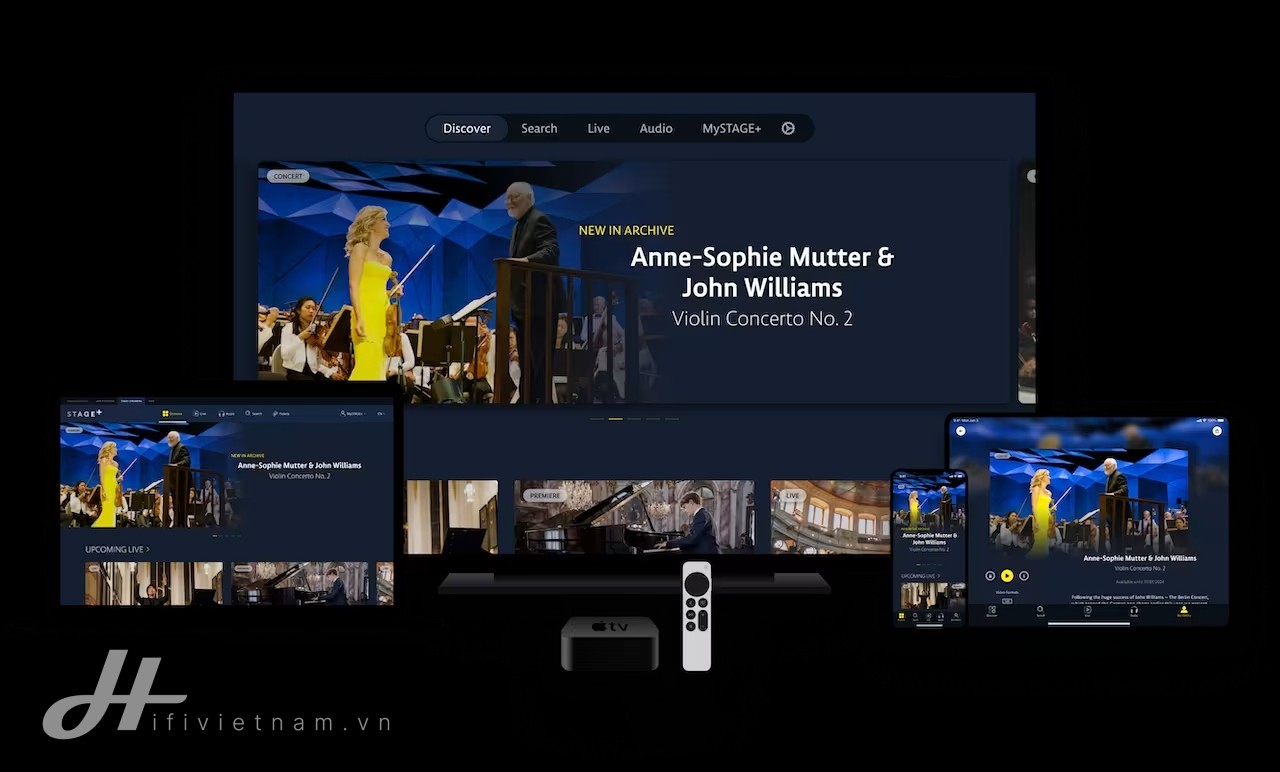Viewport: 1280px width, 772px height.
Task: Click the STAGE+ logo on the laptop
Action: pos(84,413)
